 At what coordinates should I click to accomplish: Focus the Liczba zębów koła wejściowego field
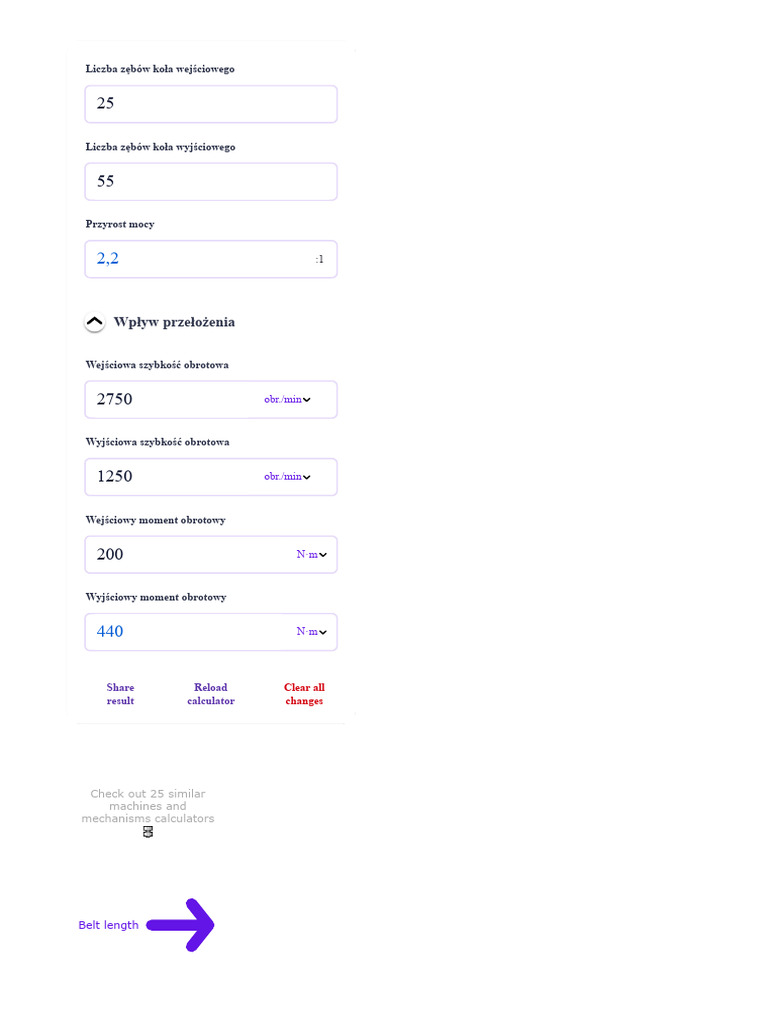[x=210, y=104]
